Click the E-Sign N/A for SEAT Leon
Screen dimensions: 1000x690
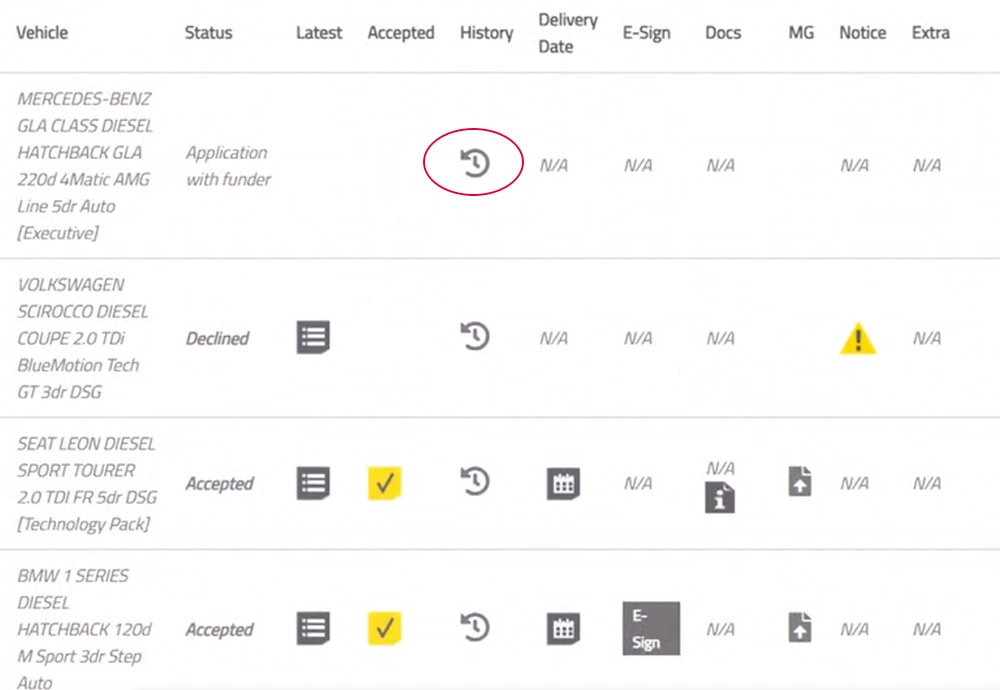point(638,483)
